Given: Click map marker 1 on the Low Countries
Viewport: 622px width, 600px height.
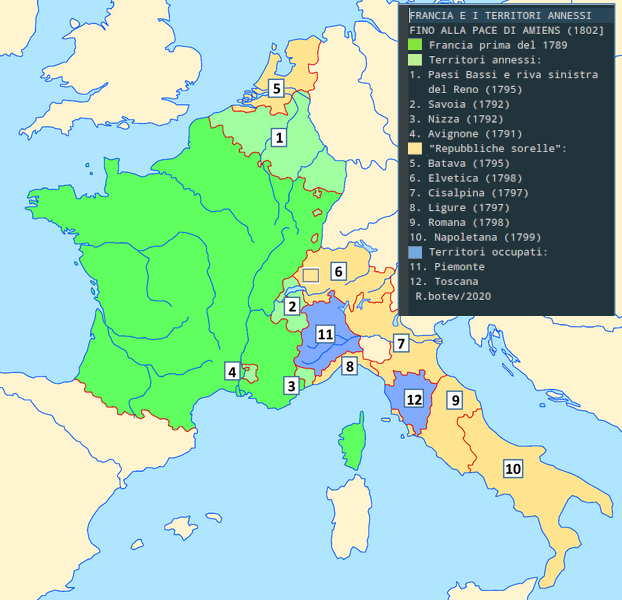Looking at the screenshot, I should click(x=279, y=137).
